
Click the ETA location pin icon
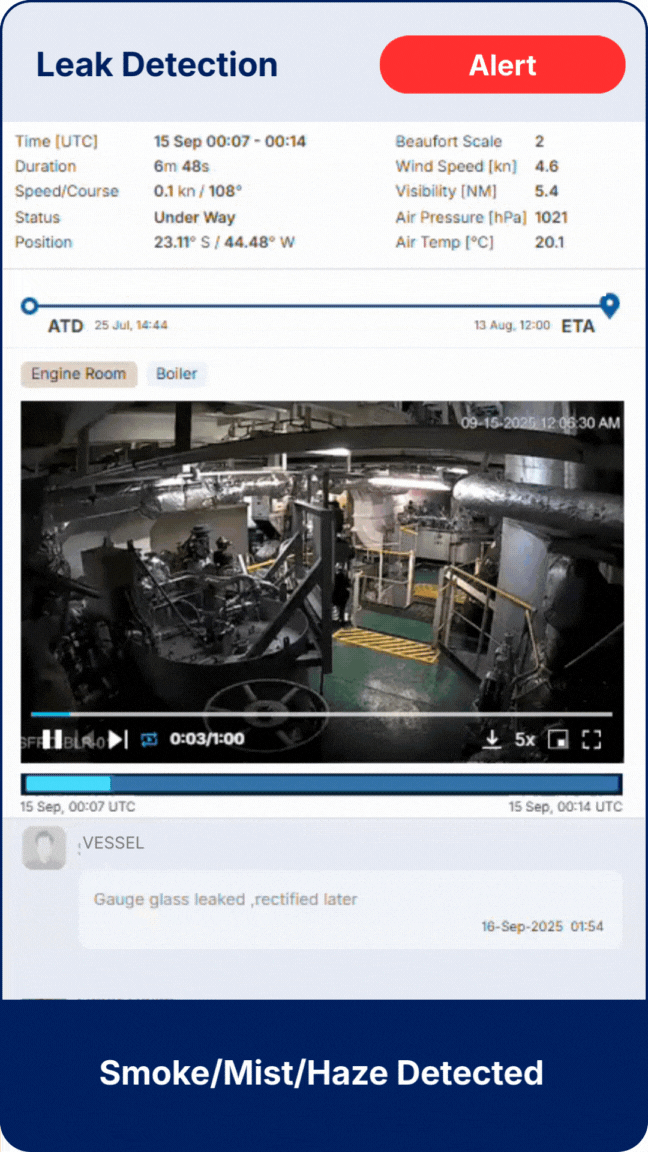click(609, 305)
